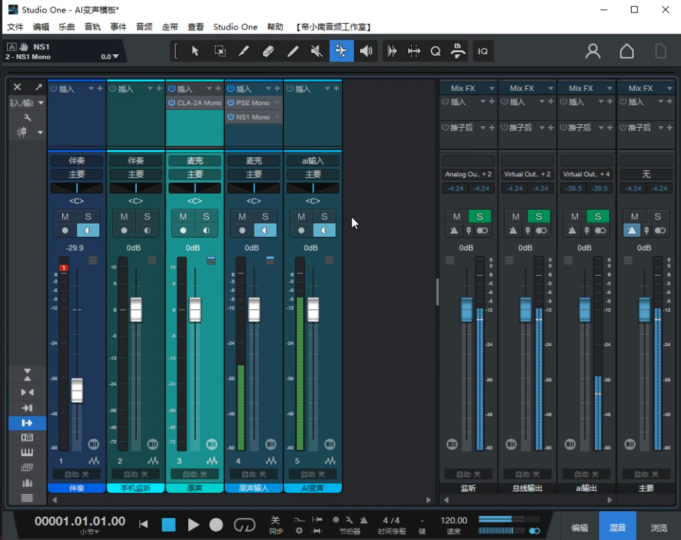681x540 pixels.
Task: Select the Listen speaker tool
Action: click(x=366, y=51)
